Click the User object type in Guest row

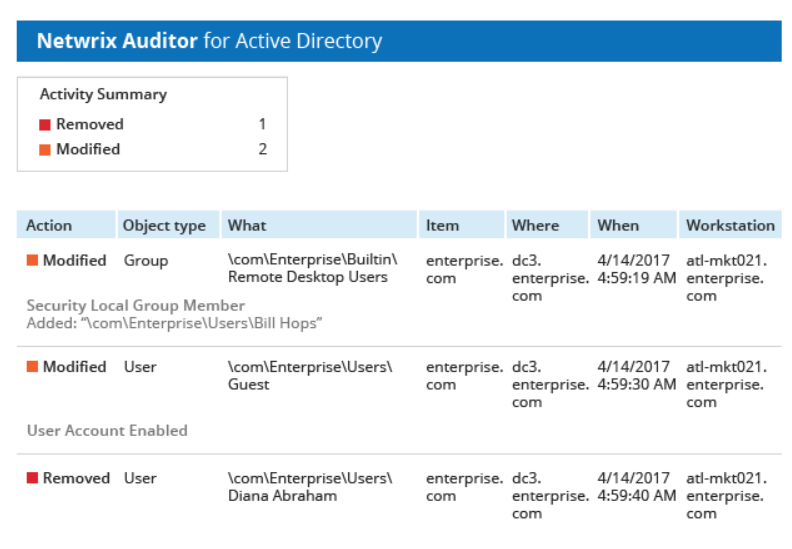[x=140, y=367]
